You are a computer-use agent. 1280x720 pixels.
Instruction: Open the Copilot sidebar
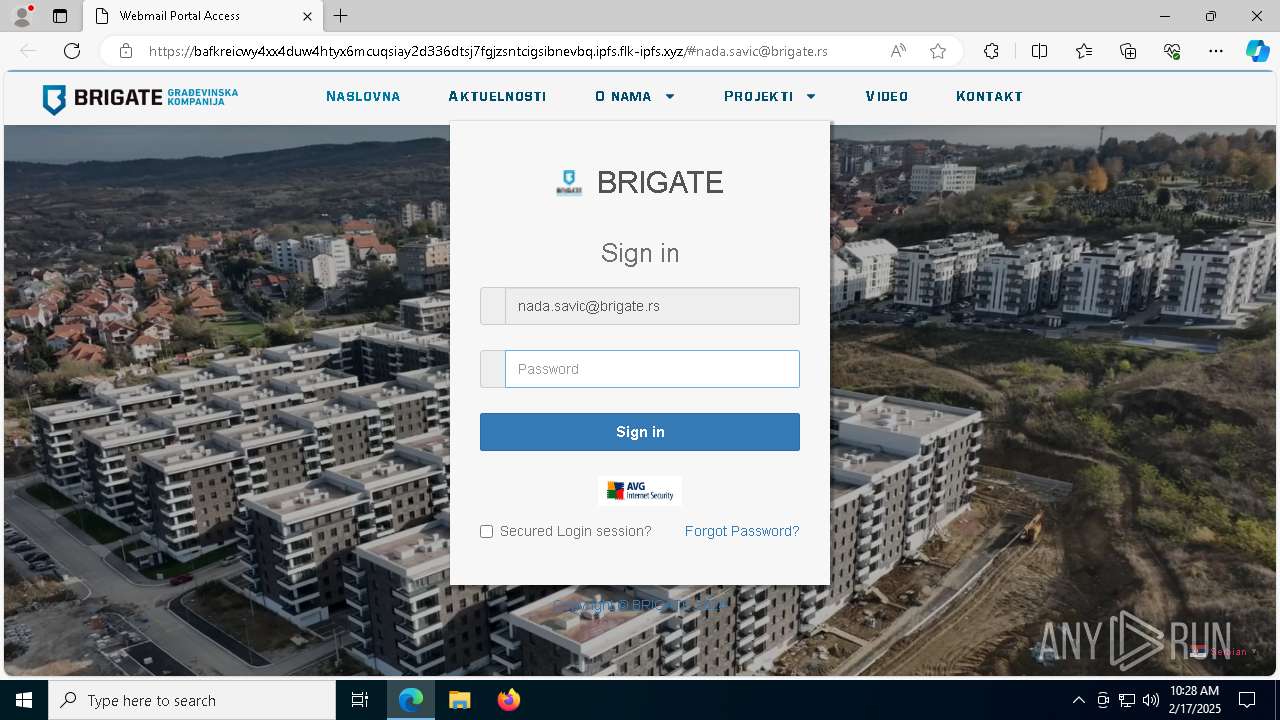click(1257, 51)
